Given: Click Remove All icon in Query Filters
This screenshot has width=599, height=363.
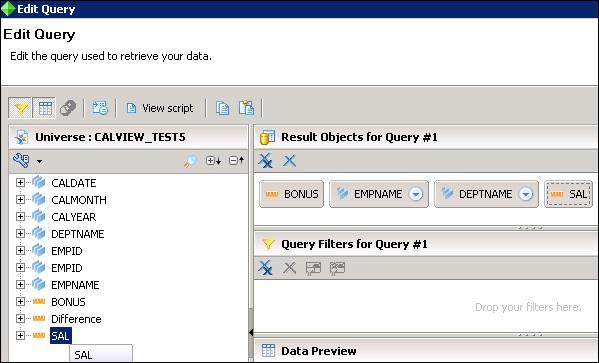Looking at the screenshot, I should (x=266, y=268).
